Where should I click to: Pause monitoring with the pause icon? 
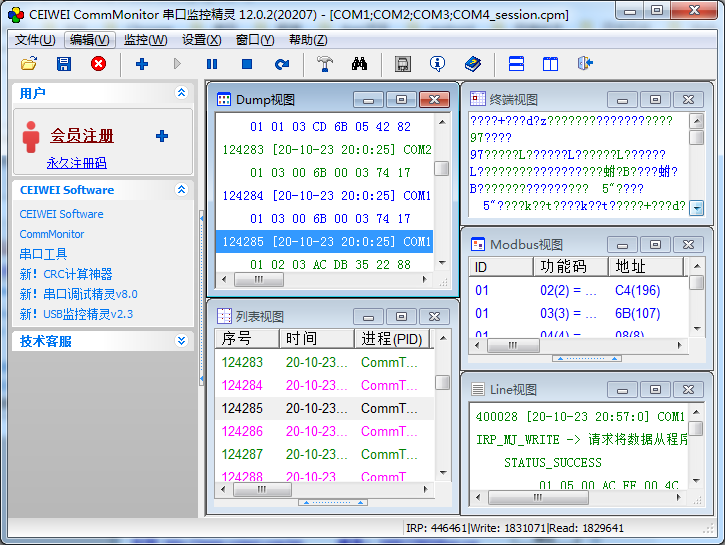[212, 64]
